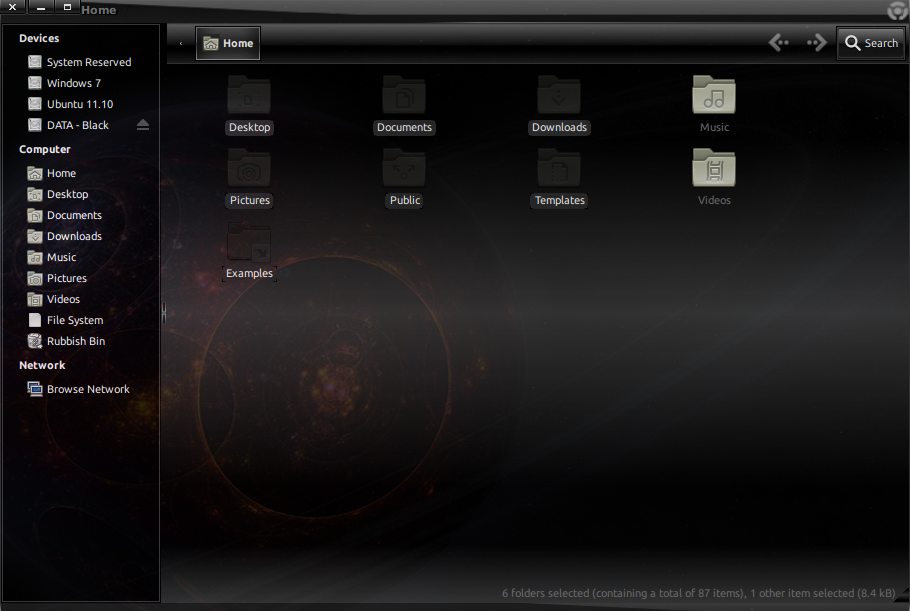The height and width of the screenshot is (611, 910).
Task: Eject the DATA - Black drive
Action: [x=143, y=125]
